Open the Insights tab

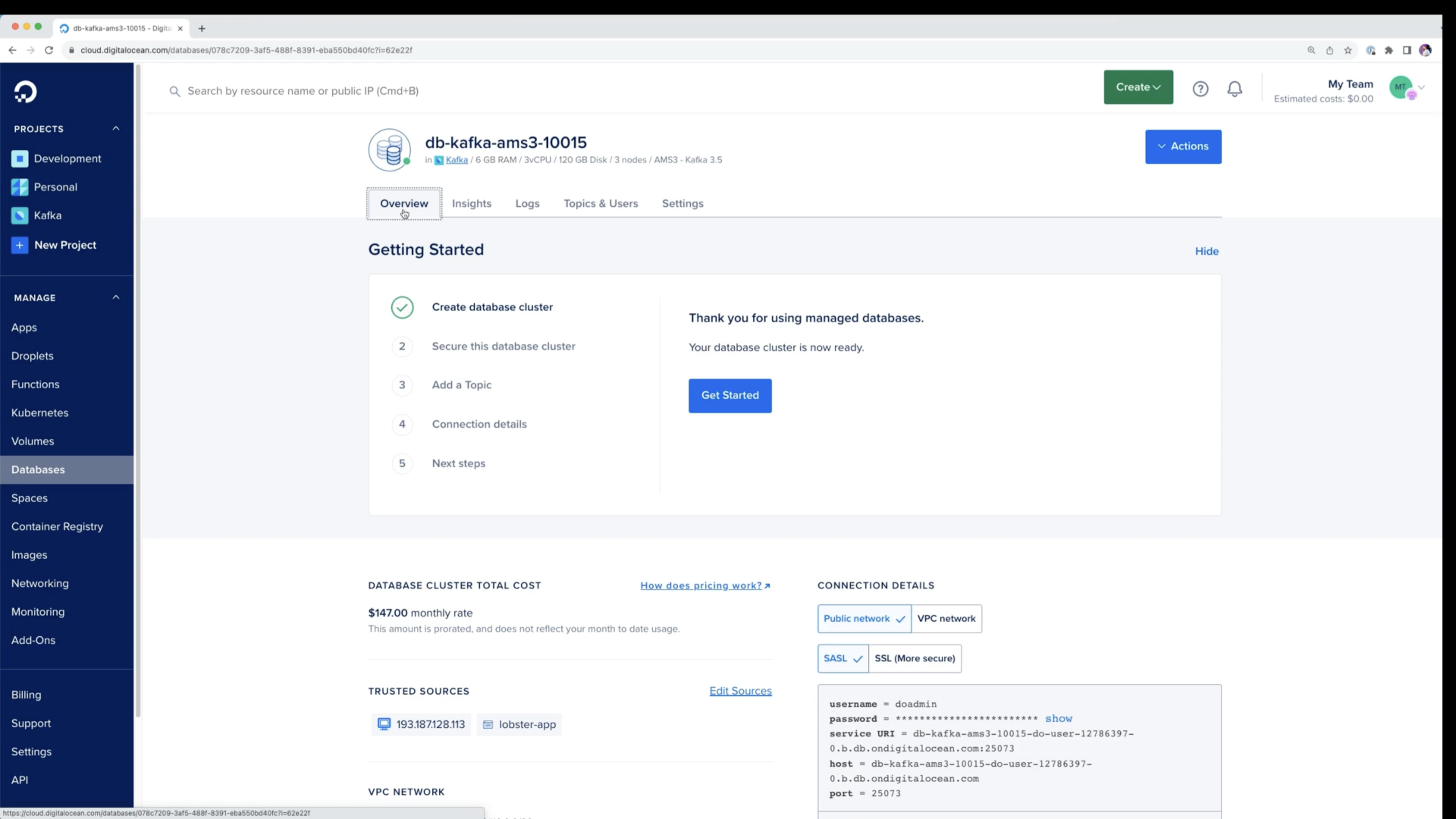(471, 204)
